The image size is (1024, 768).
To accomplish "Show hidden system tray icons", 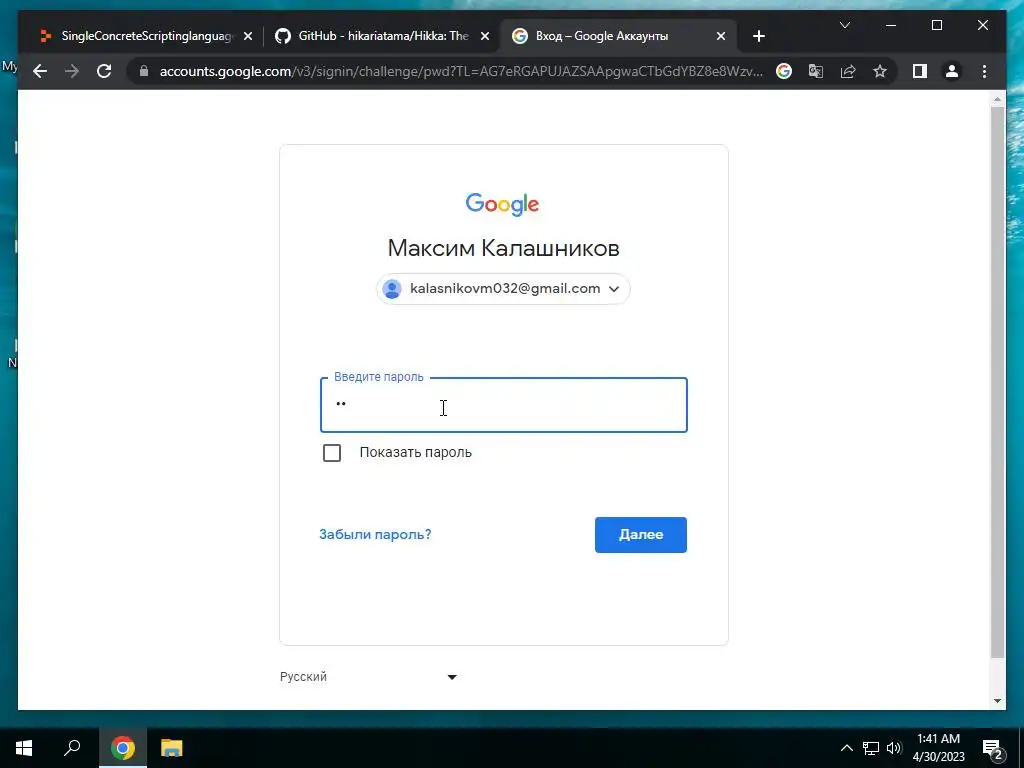I will 846,748.
